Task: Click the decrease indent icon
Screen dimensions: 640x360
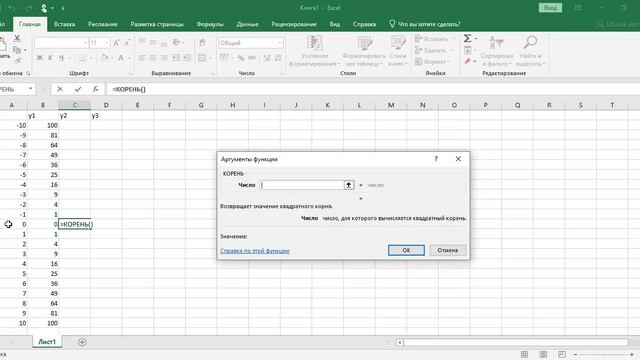Action: [x=176, y=58]
